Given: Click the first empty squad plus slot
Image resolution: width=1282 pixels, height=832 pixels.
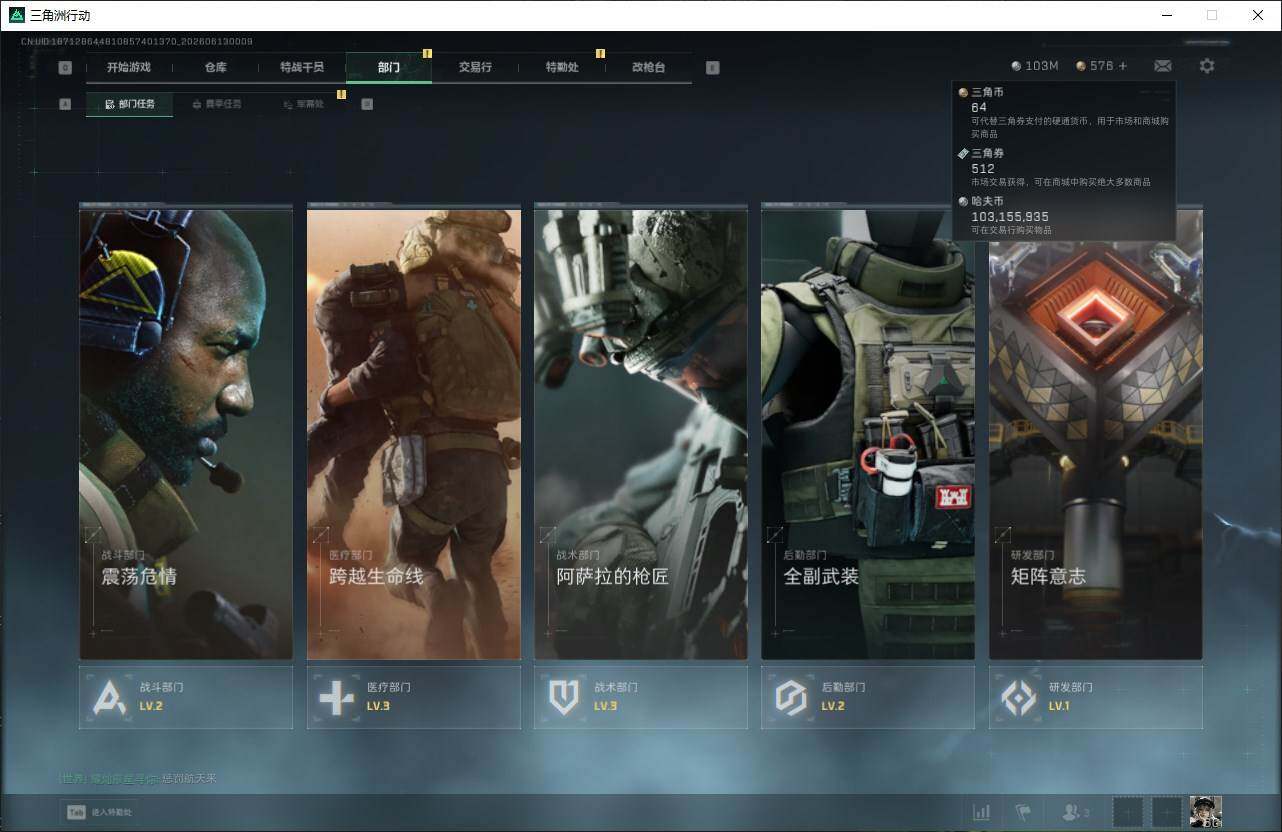Looking at the screenshot, I should coord(1127,812).
